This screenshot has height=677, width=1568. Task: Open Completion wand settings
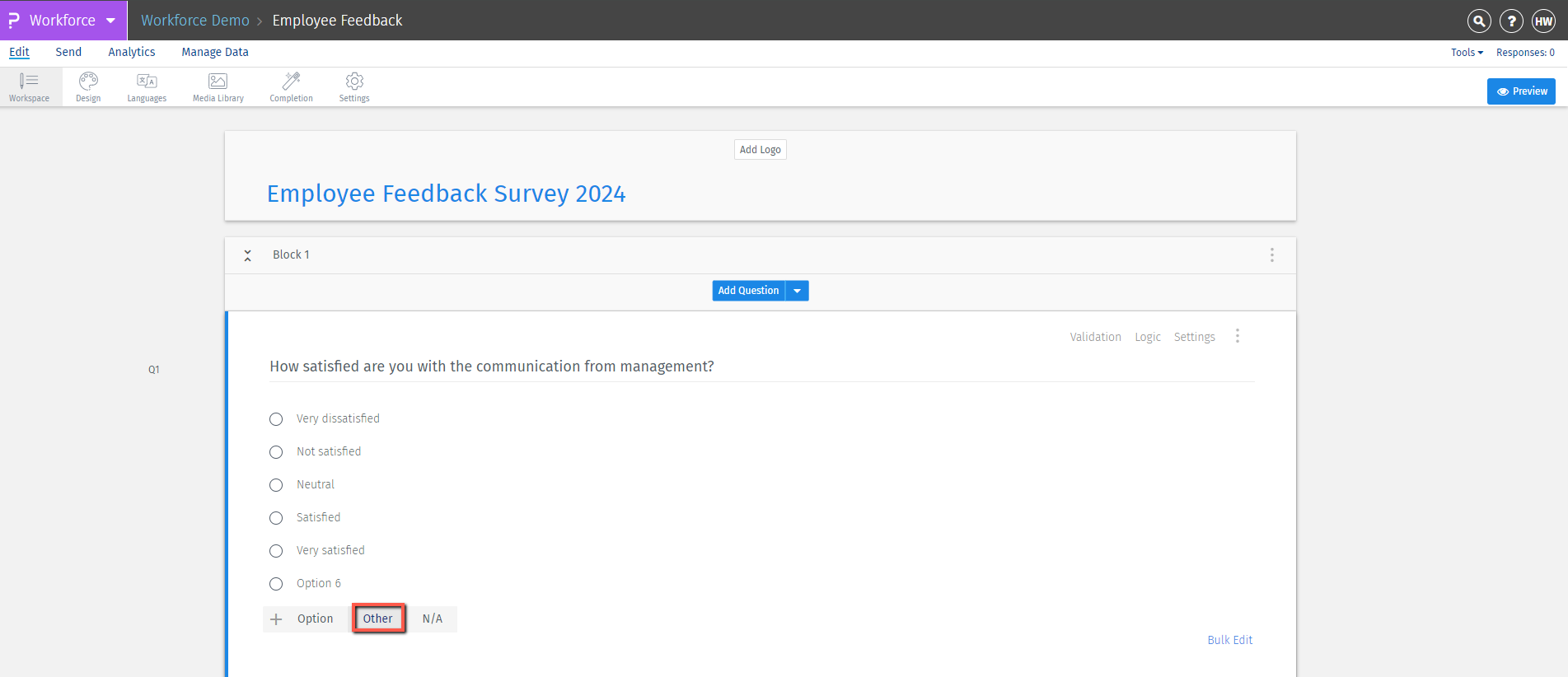point(291,86)
